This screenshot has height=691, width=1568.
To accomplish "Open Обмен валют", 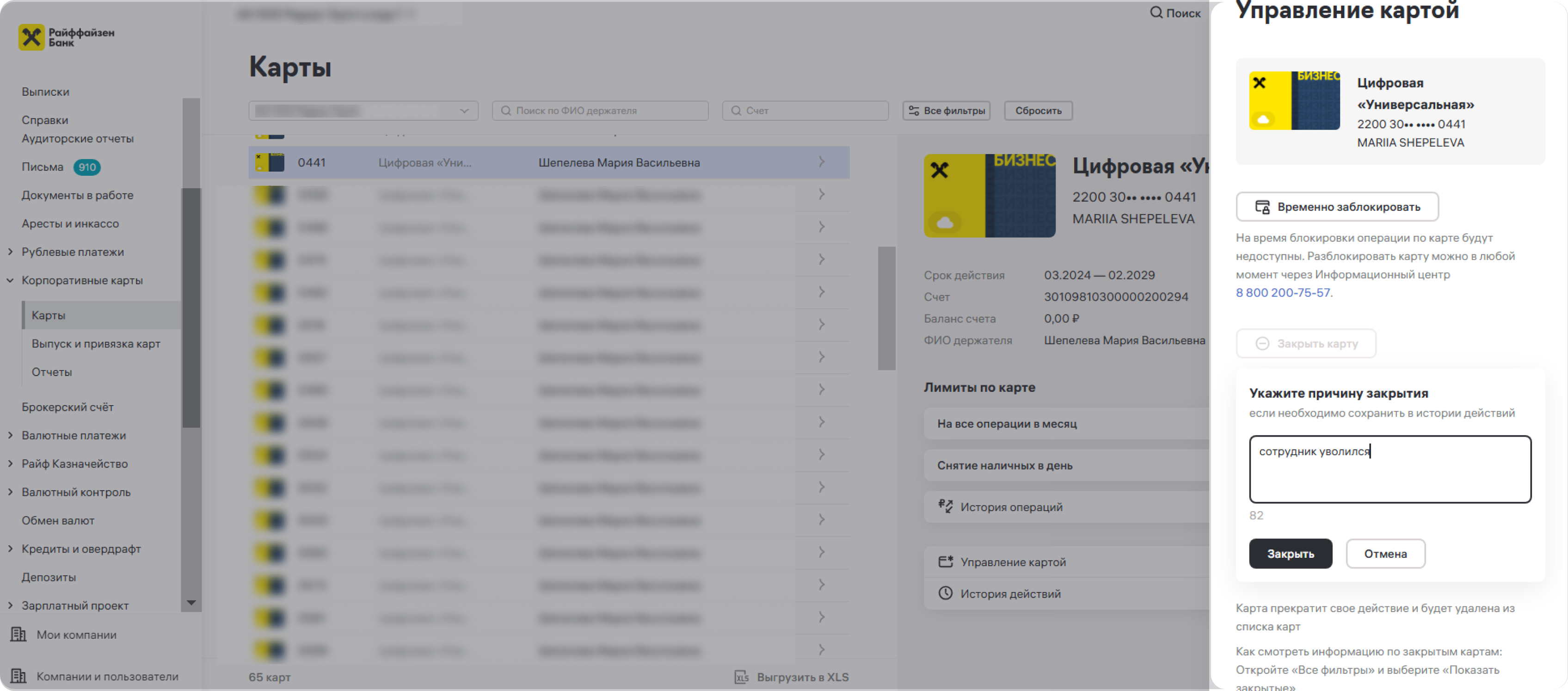I will (58, 520).
